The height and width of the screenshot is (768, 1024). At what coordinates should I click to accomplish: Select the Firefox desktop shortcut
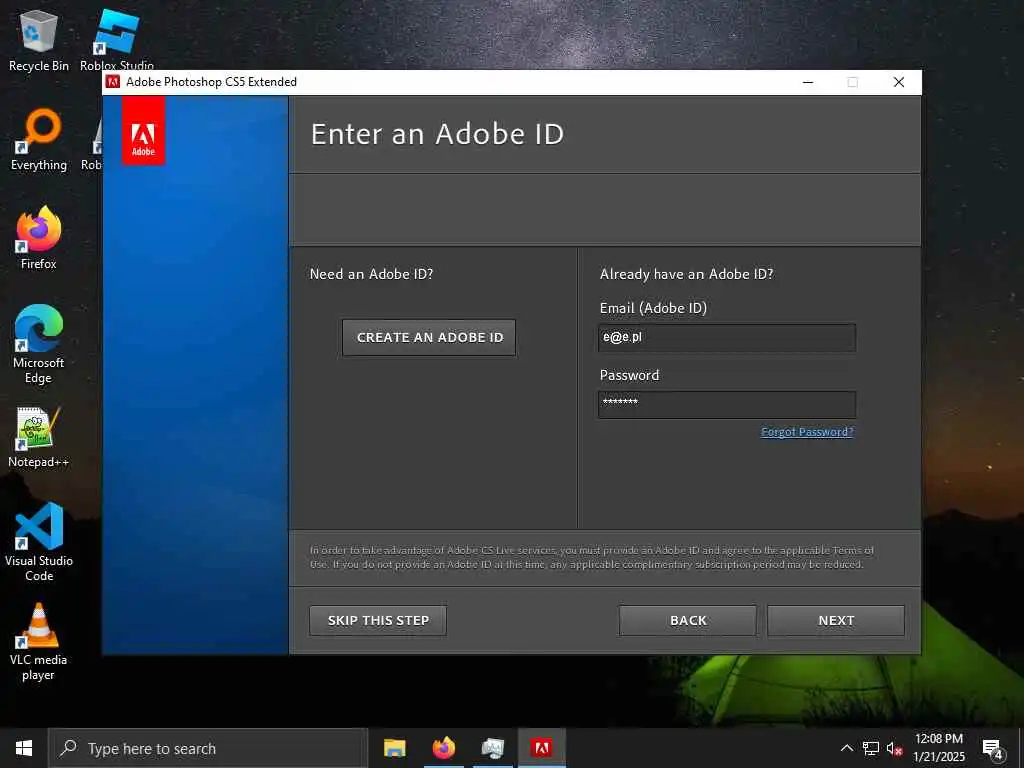[x=39, y=239]
